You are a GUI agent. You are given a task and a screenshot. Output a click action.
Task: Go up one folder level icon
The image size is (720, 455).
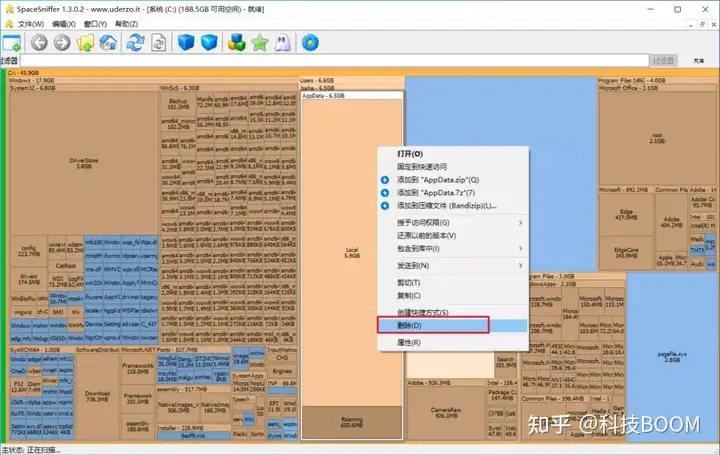[x=85, y=43]
